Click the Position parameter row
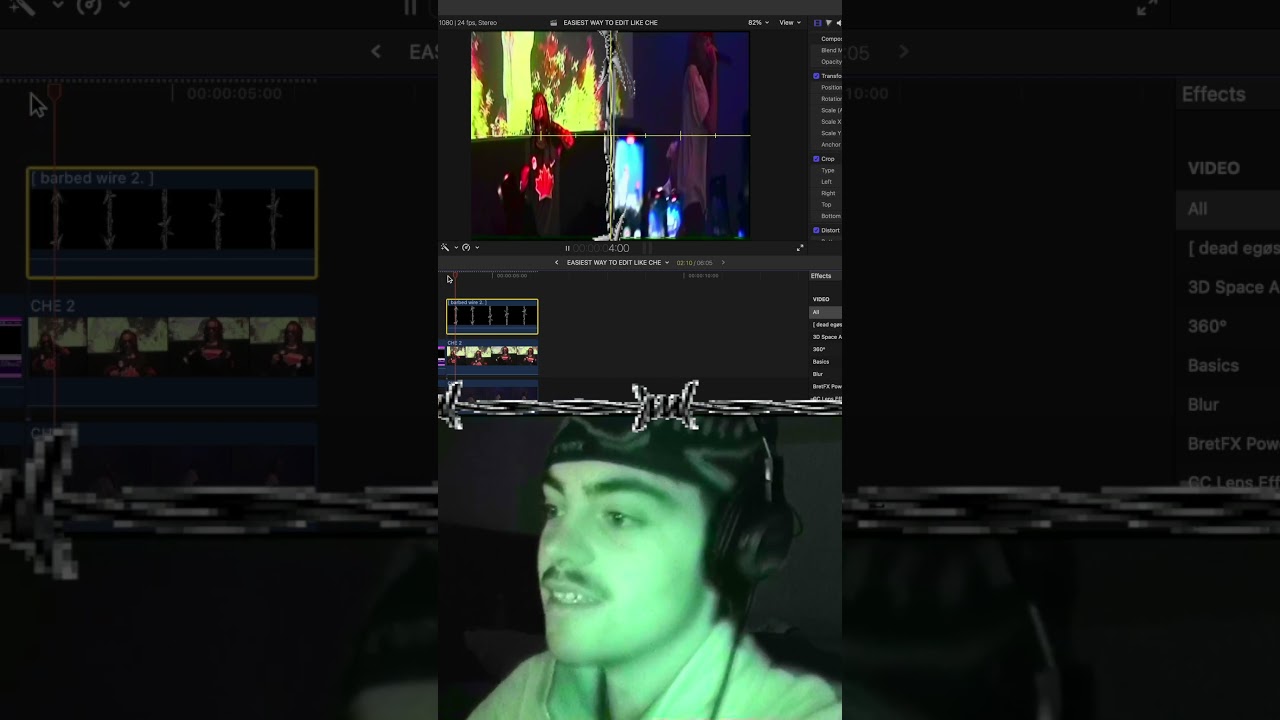Viewport: 1280px width, 720px height. coord(827,87)
